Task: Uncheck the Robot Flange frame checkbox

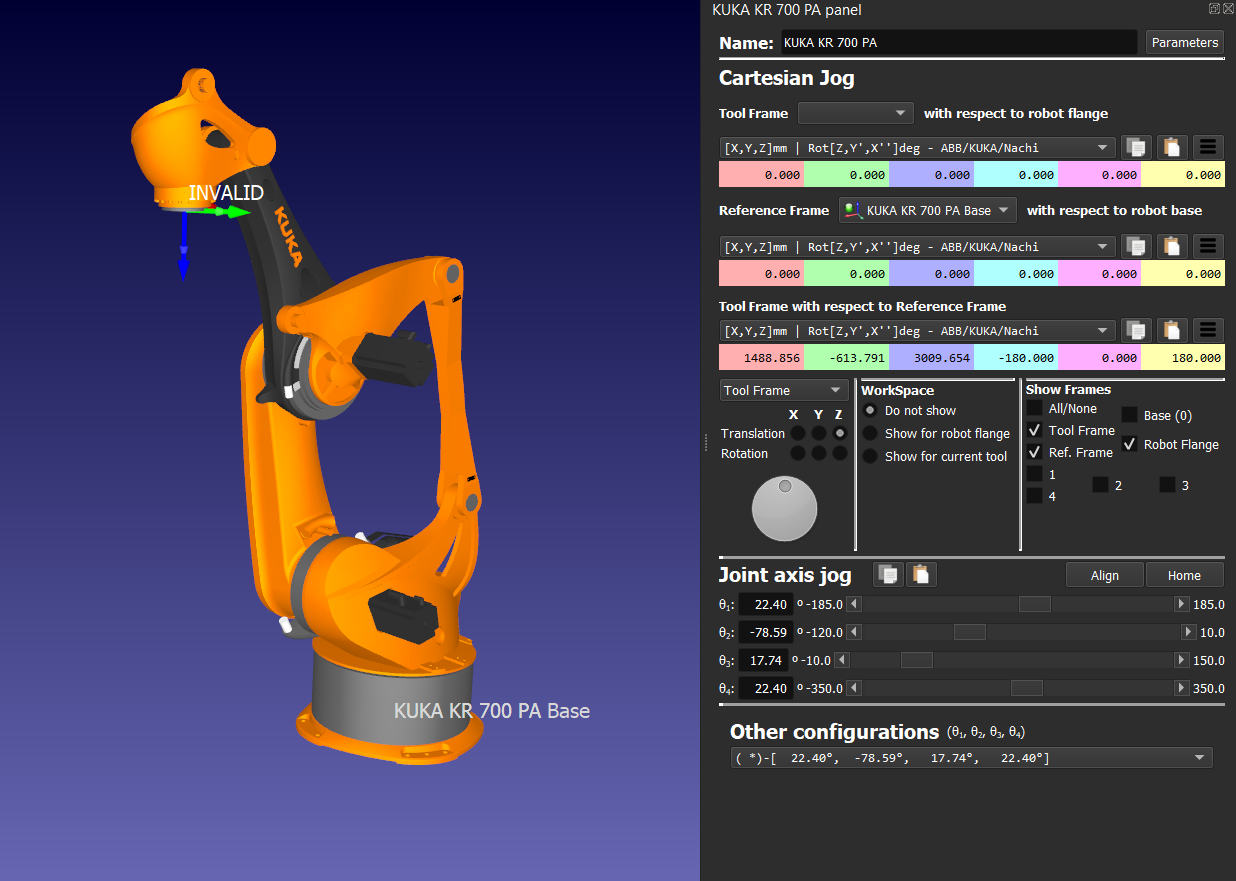Action: (1129, 444)
